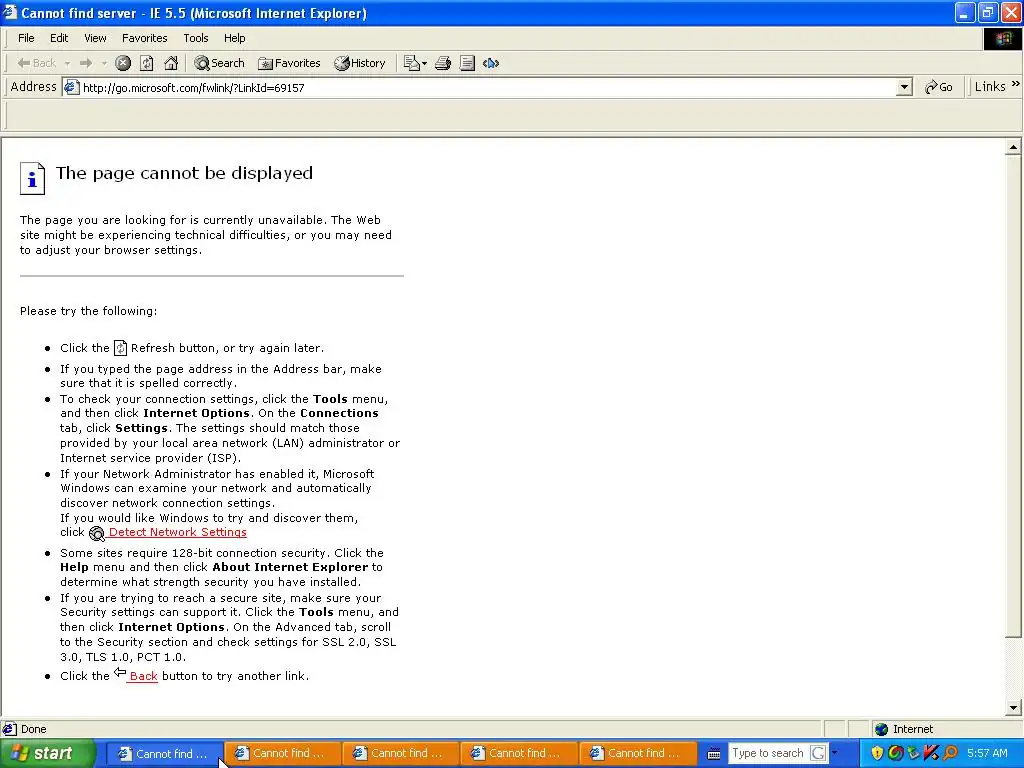
Task: Click the text Please try the following:
Action: (x=88, y=311)
